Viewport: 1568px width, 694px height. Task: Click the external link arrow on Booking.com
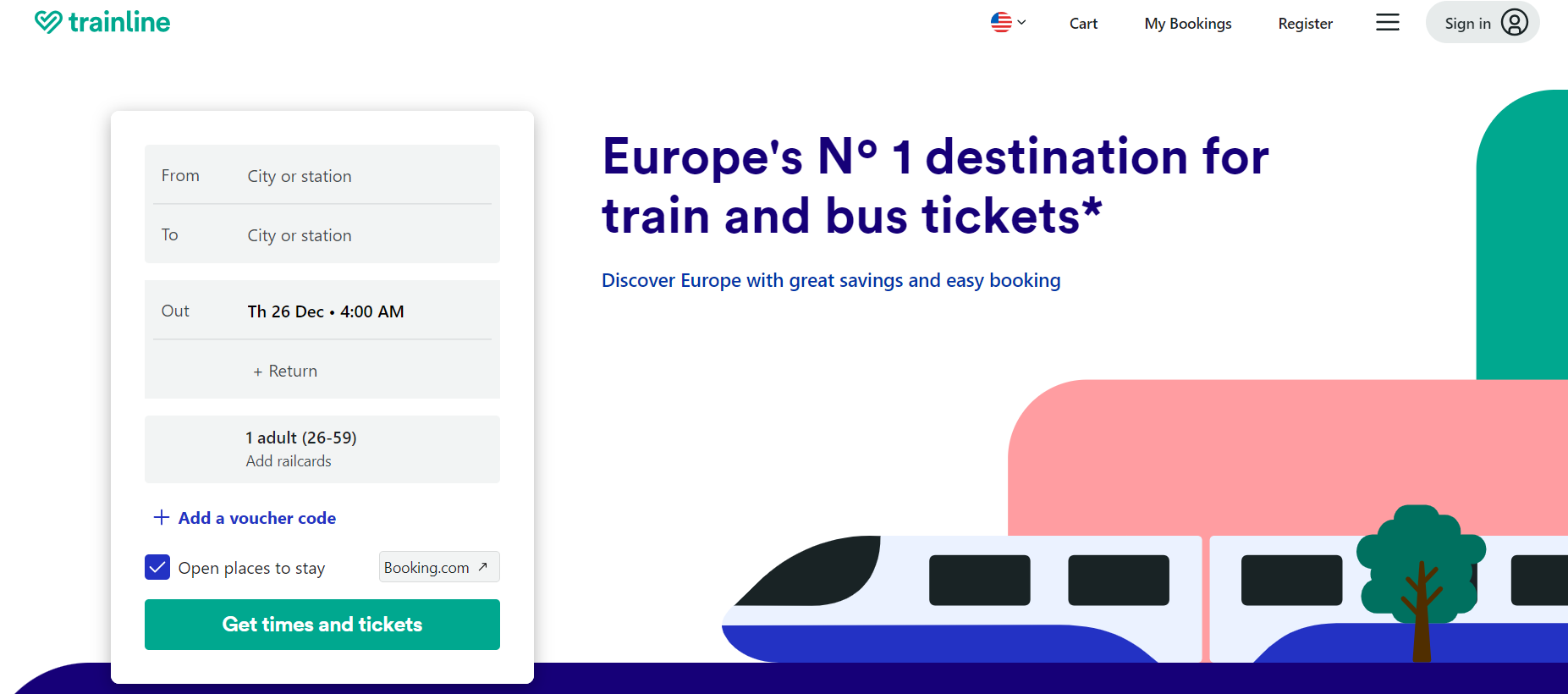click(x=483, y=567)
